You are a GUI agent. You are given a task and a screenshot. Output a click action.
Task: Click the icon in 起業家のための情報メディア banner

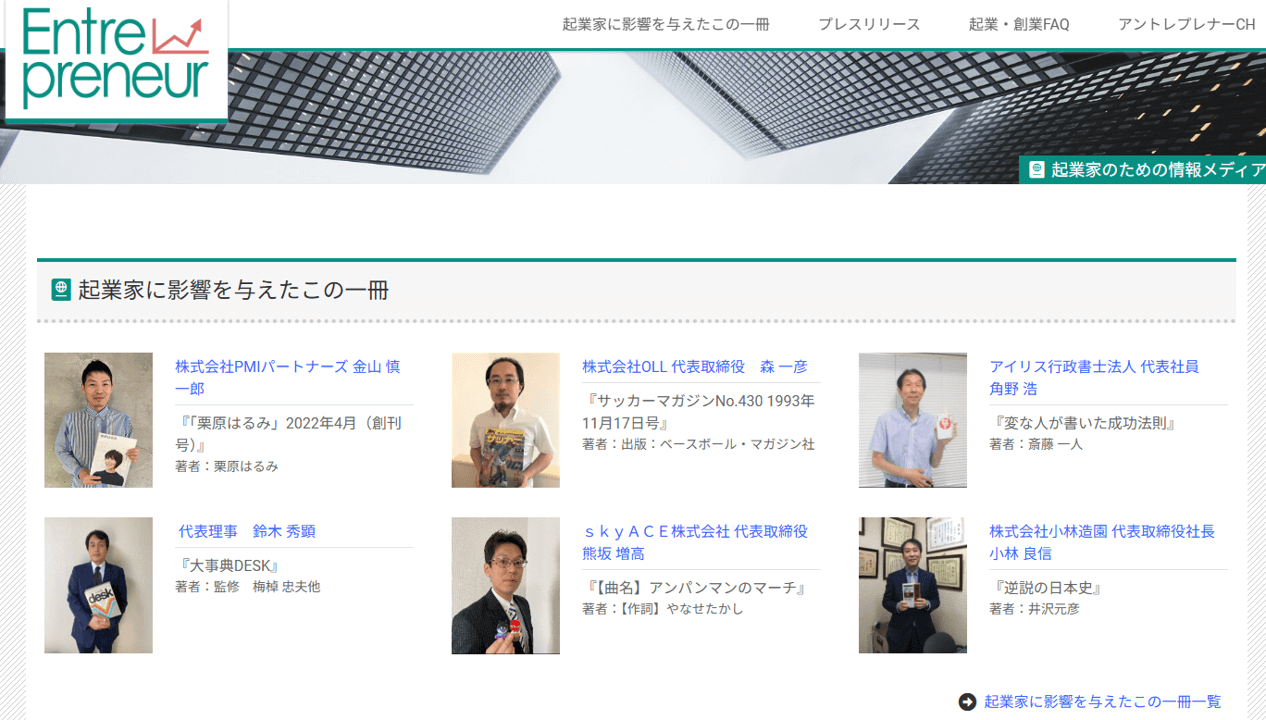(x=1037, y=170)
